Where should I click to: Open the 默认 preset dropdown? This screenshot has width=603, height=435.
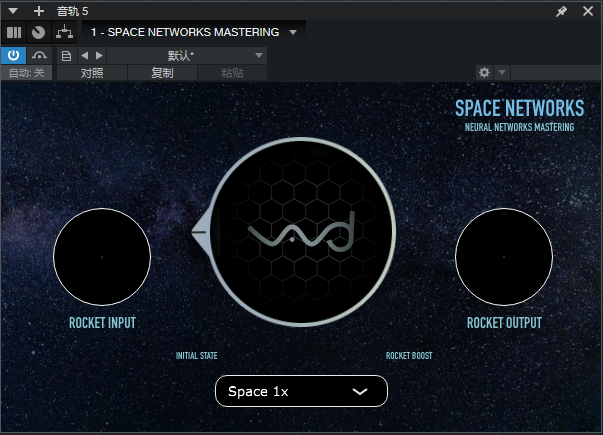coord(188,55)
